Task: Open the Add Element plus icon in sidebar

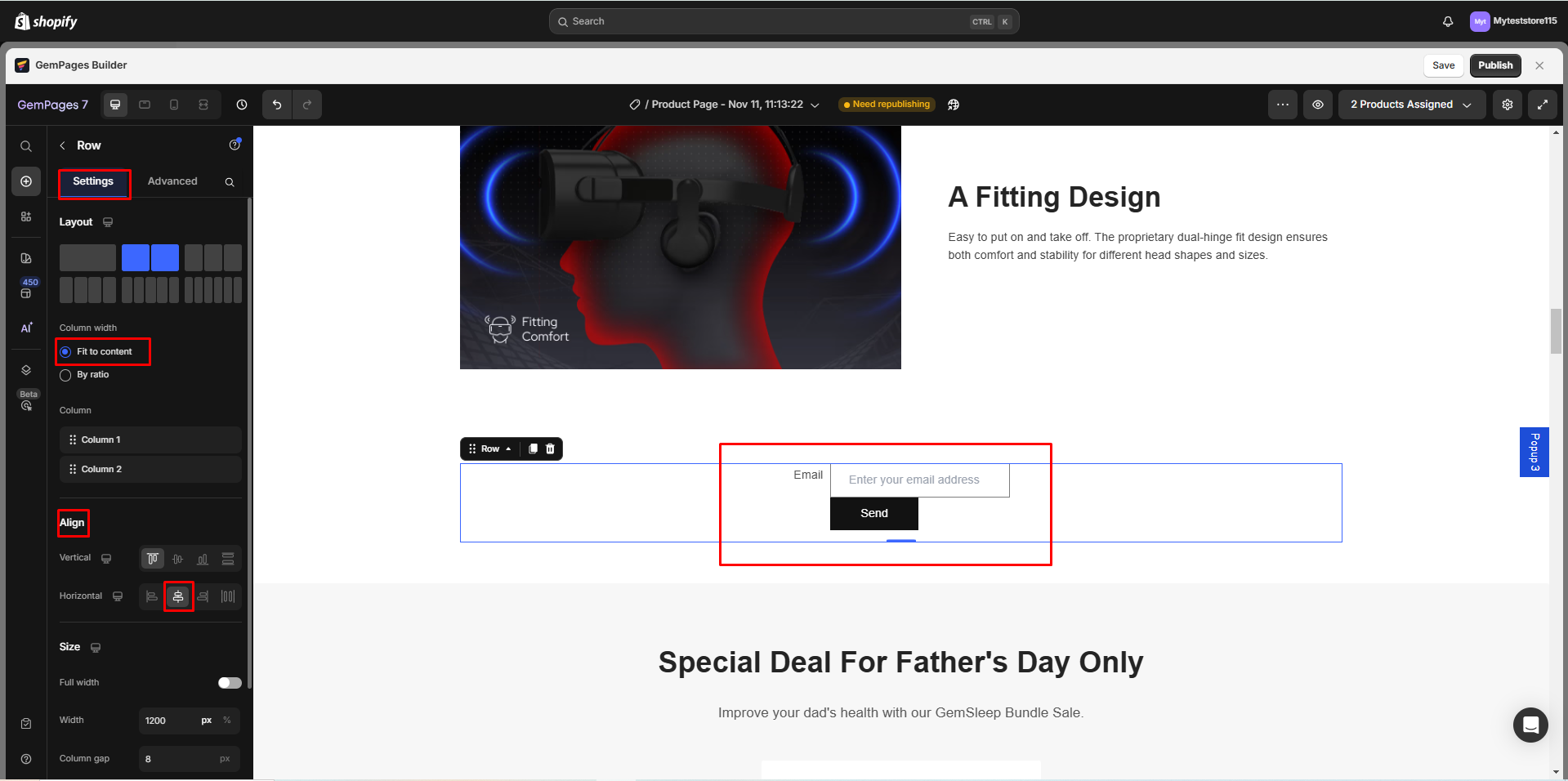Action: pos(26,181)
